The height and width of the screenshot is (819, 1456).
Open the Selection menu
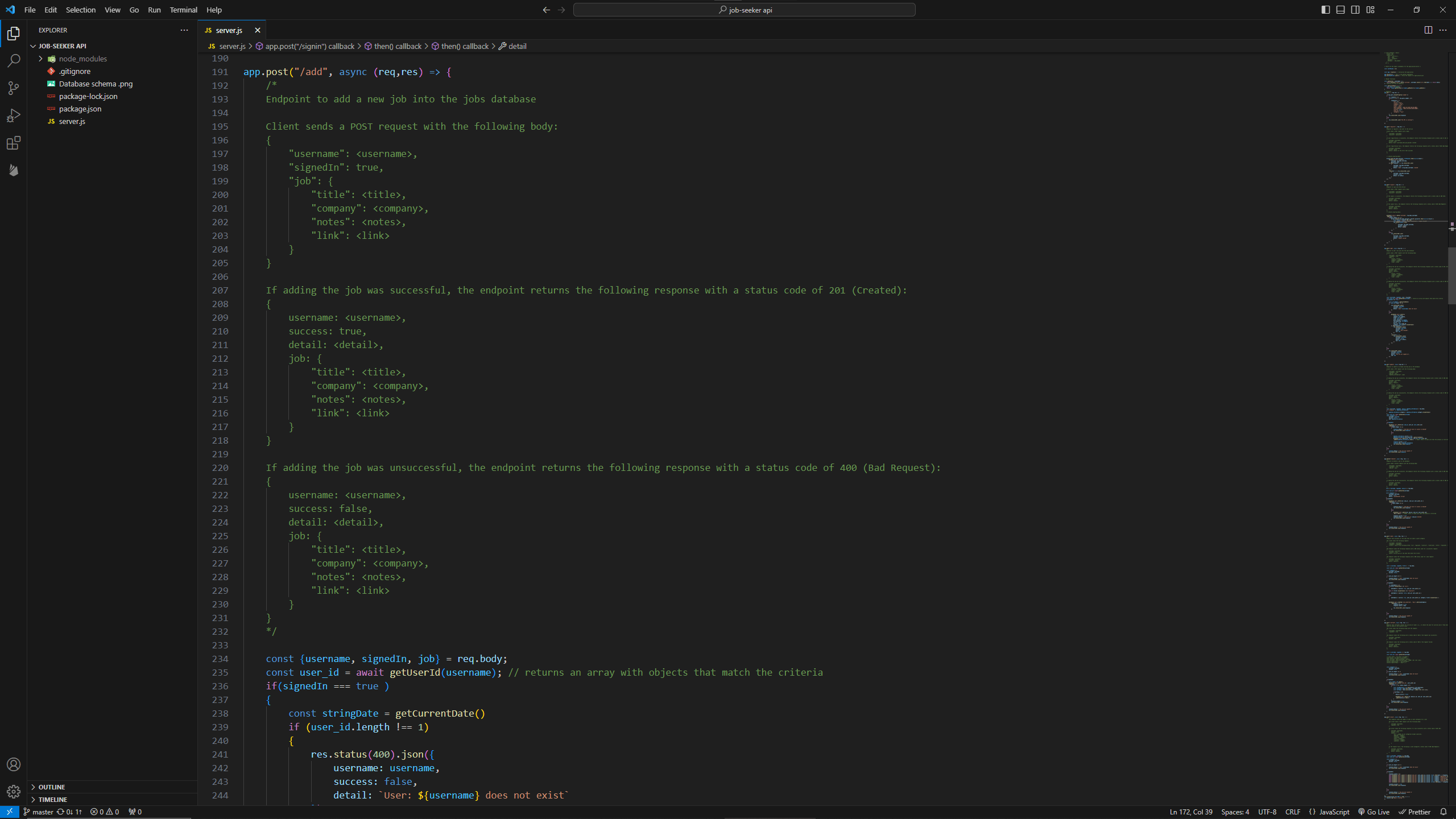coord(80,10)
